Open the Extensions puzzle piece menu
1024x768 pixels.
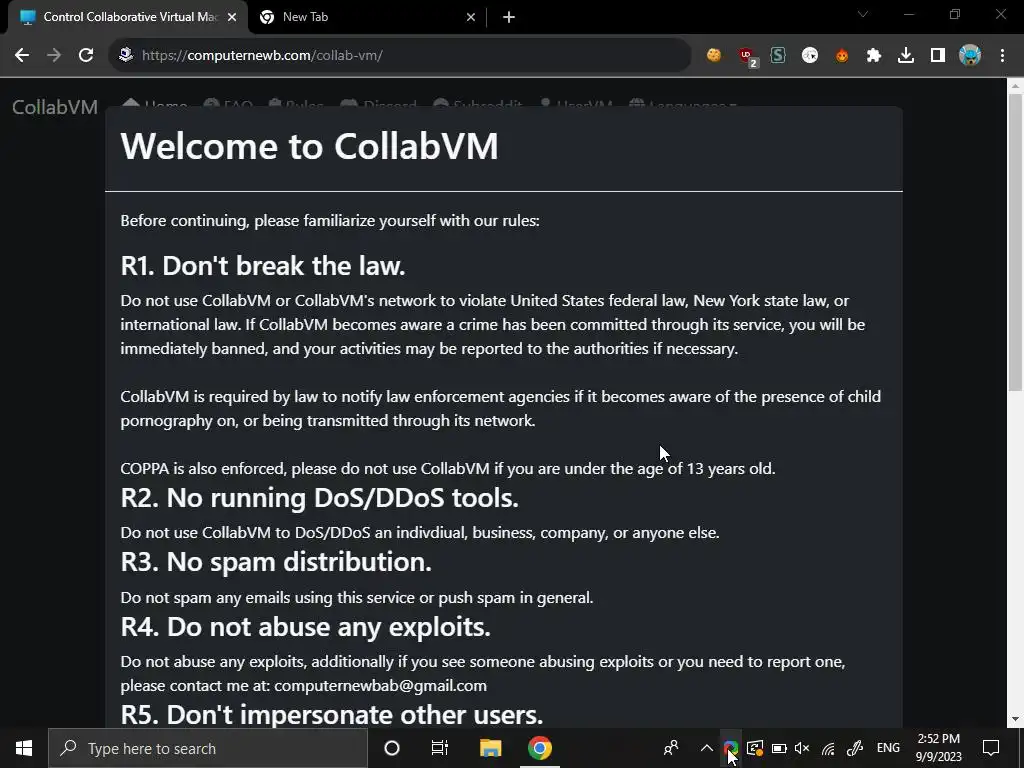coord(874,56)
